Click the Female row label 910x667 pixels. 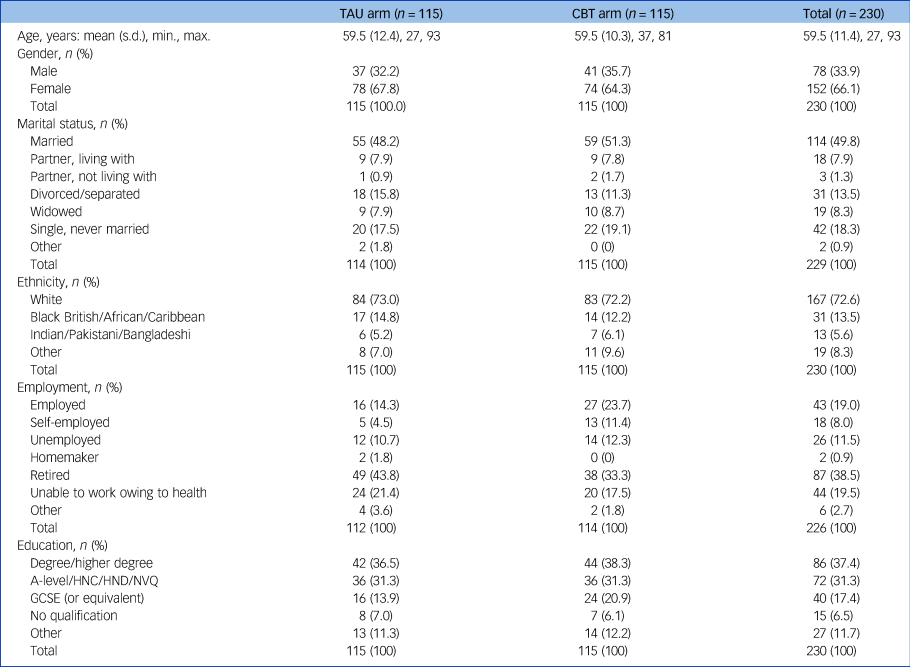click(50, 89)
